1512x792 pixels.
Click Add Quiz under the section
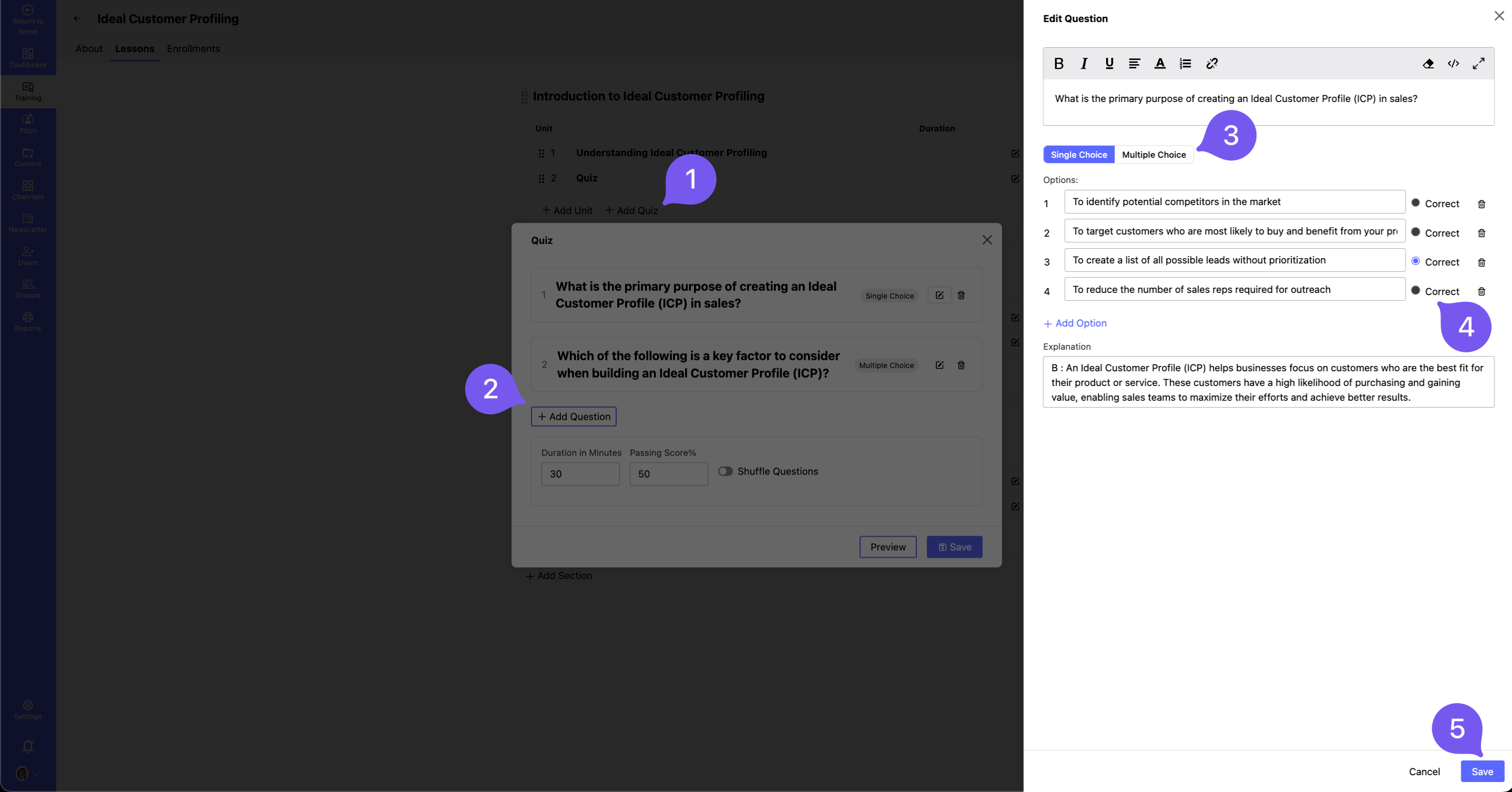(631, 210)
